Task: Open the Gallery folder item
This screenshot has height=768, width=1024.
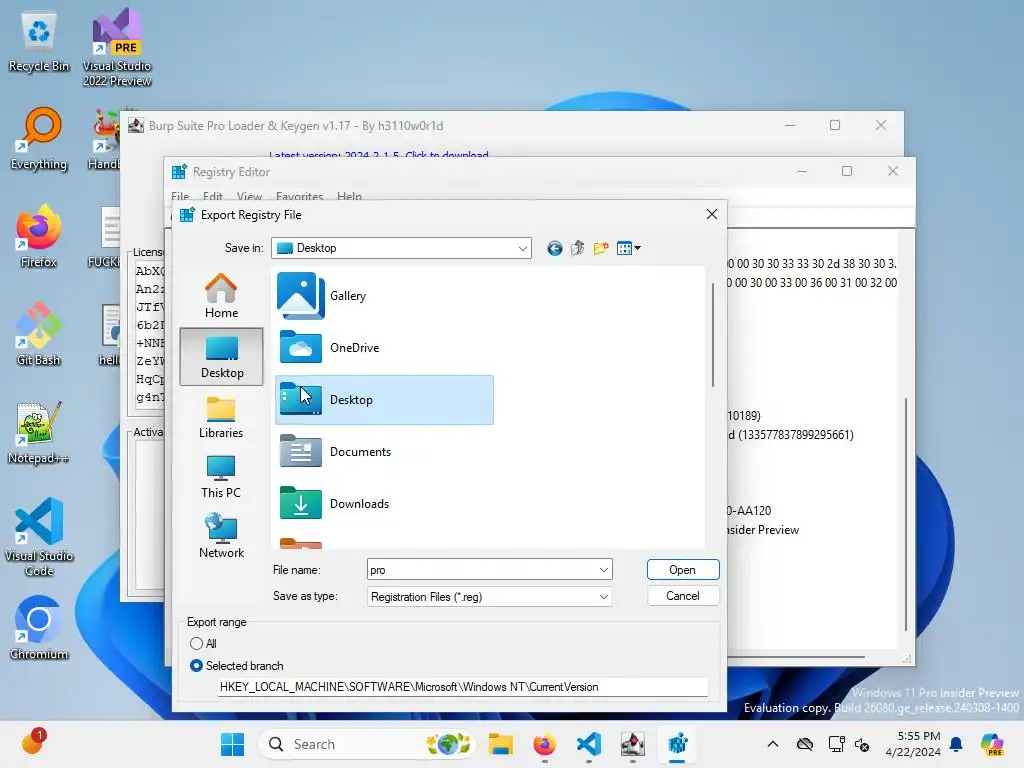Action: coord(384,296)
